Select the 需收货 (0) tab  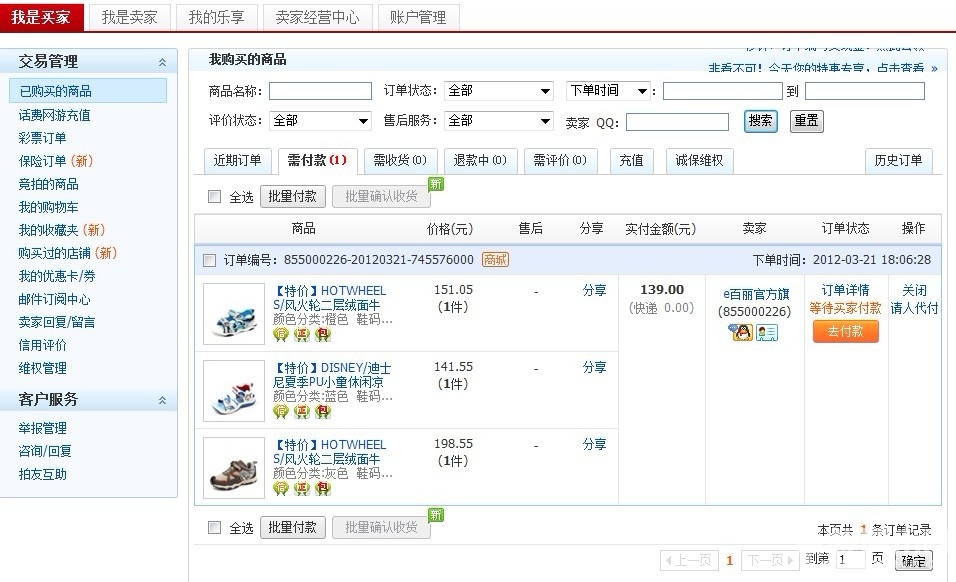(x=400, y=160)
